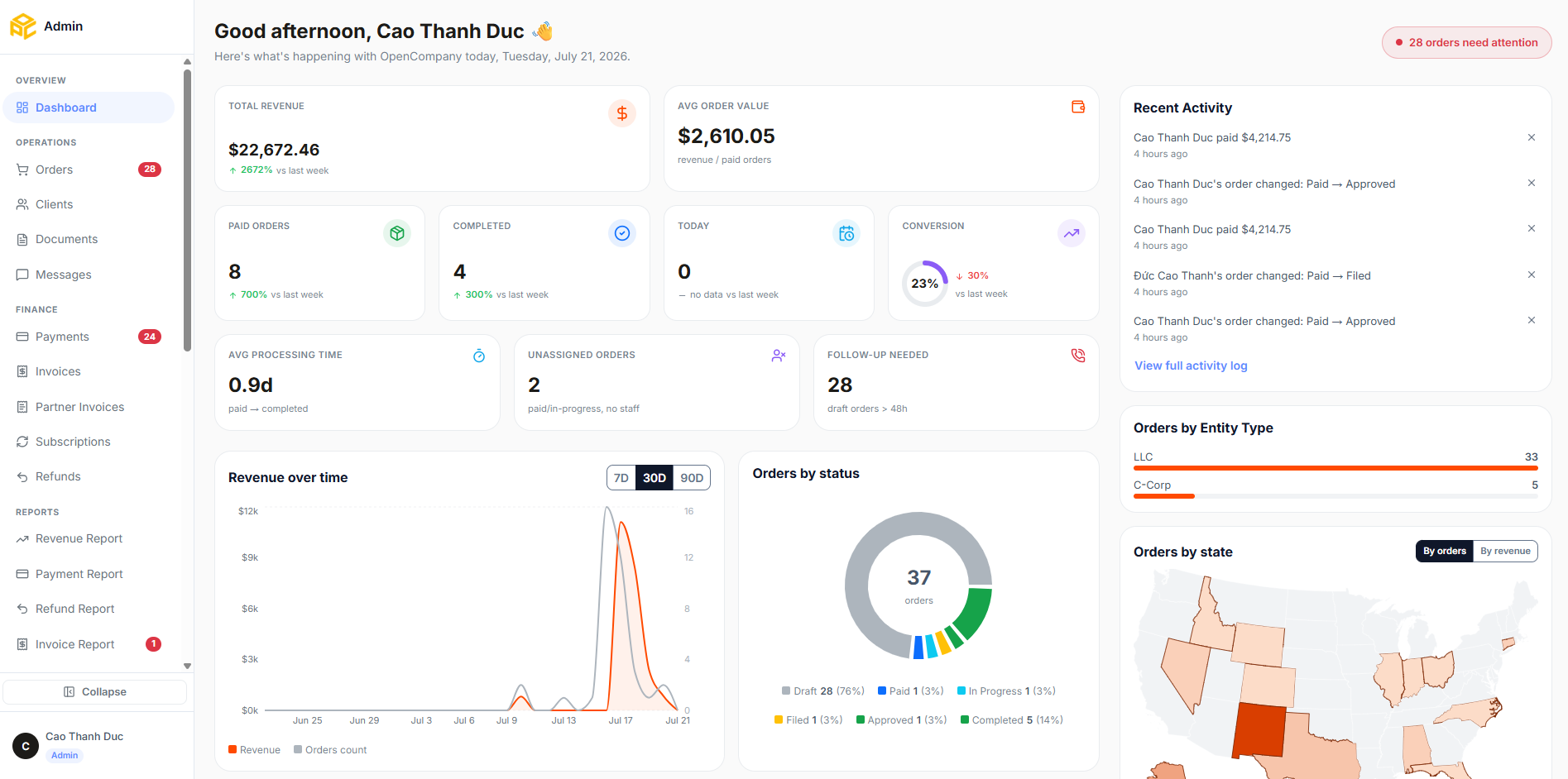Click the 23% conversion ring

pos(924,284)
